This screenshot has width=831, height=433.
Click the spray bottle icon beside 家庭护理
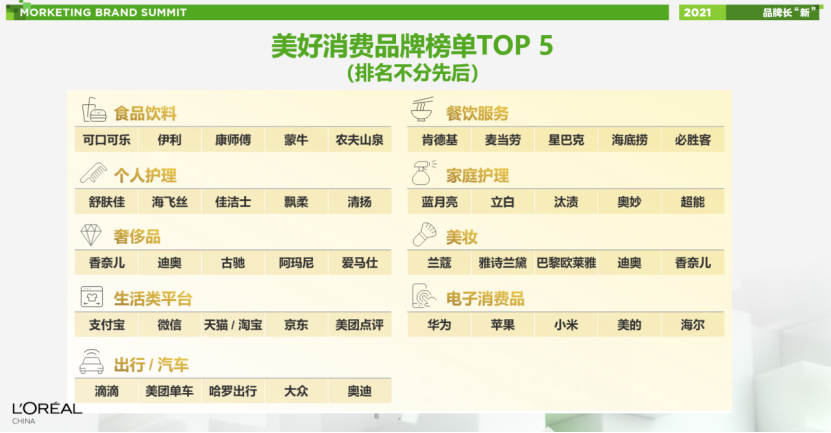point(423,172)
